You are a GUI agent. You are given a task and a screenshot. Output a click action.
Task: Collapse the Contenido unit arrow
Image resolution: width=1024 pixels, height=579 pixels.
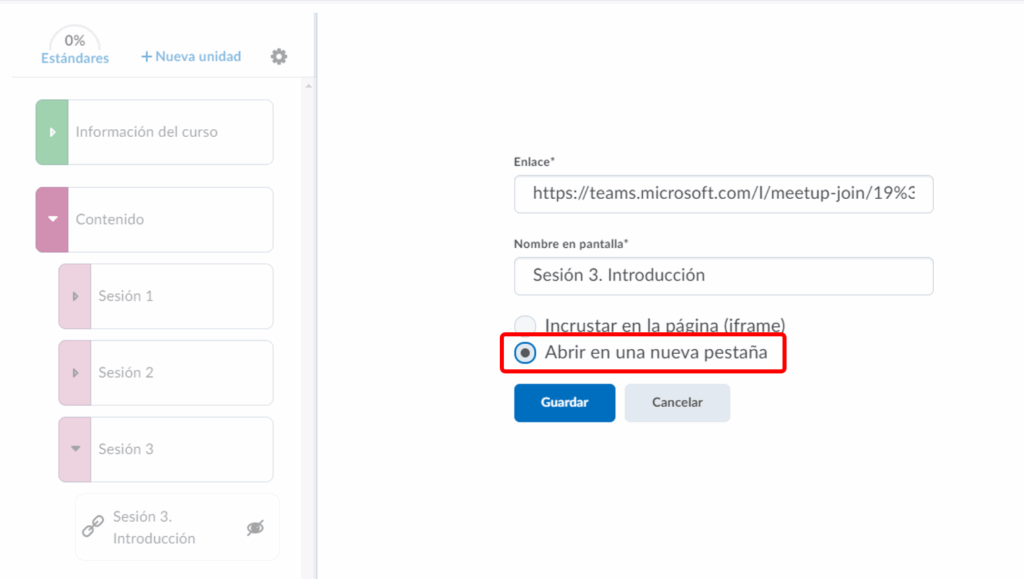(52, 219)
